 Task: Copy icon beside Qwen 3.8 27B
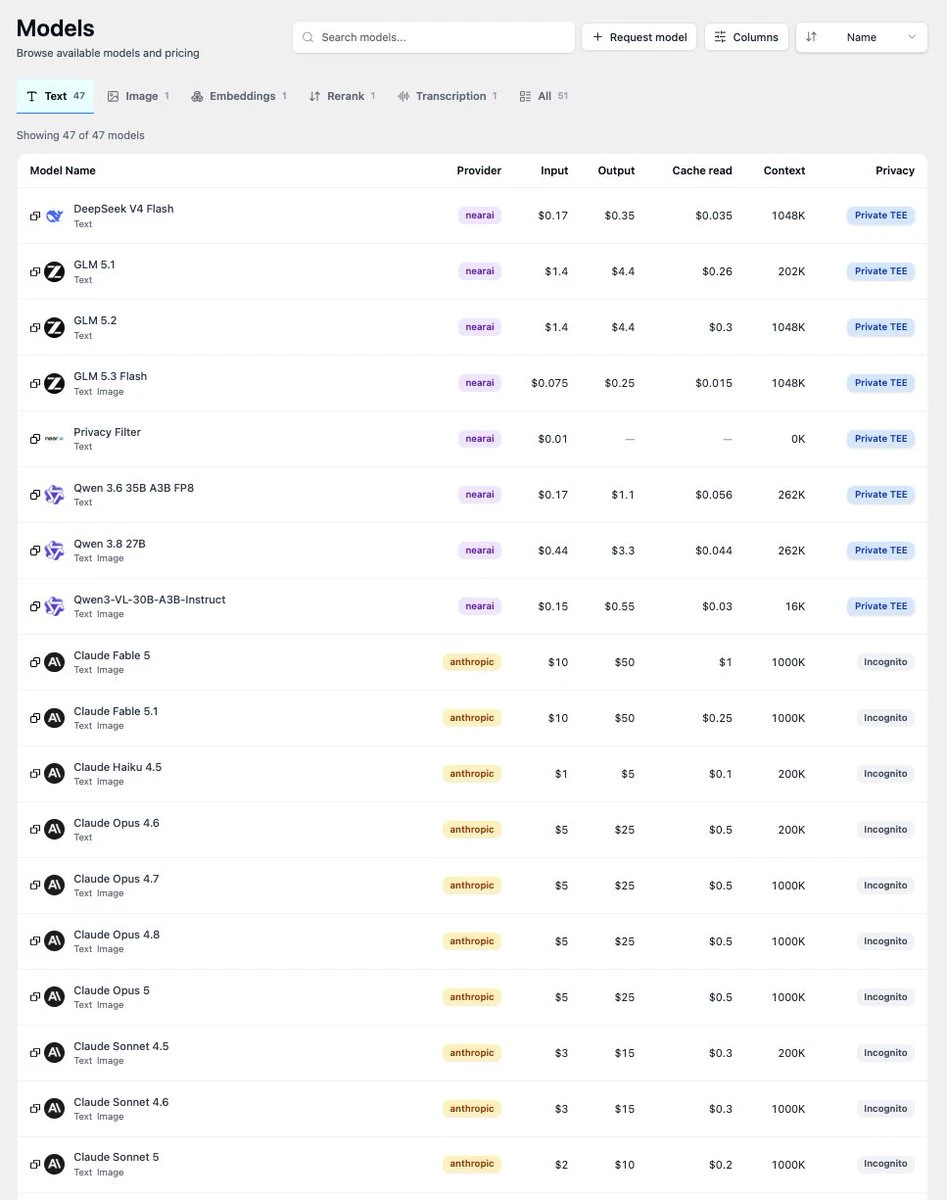click(35, 551)
